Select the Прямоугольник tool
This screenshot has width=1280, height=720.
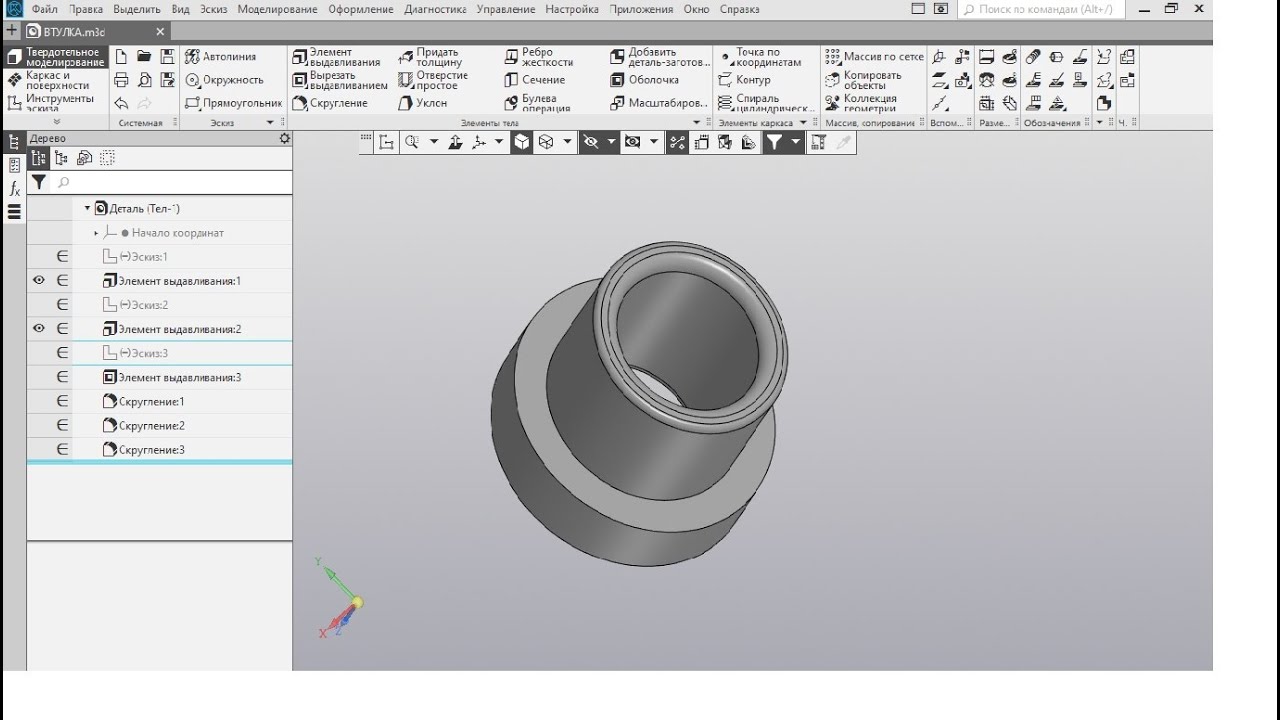pos(234,103)
